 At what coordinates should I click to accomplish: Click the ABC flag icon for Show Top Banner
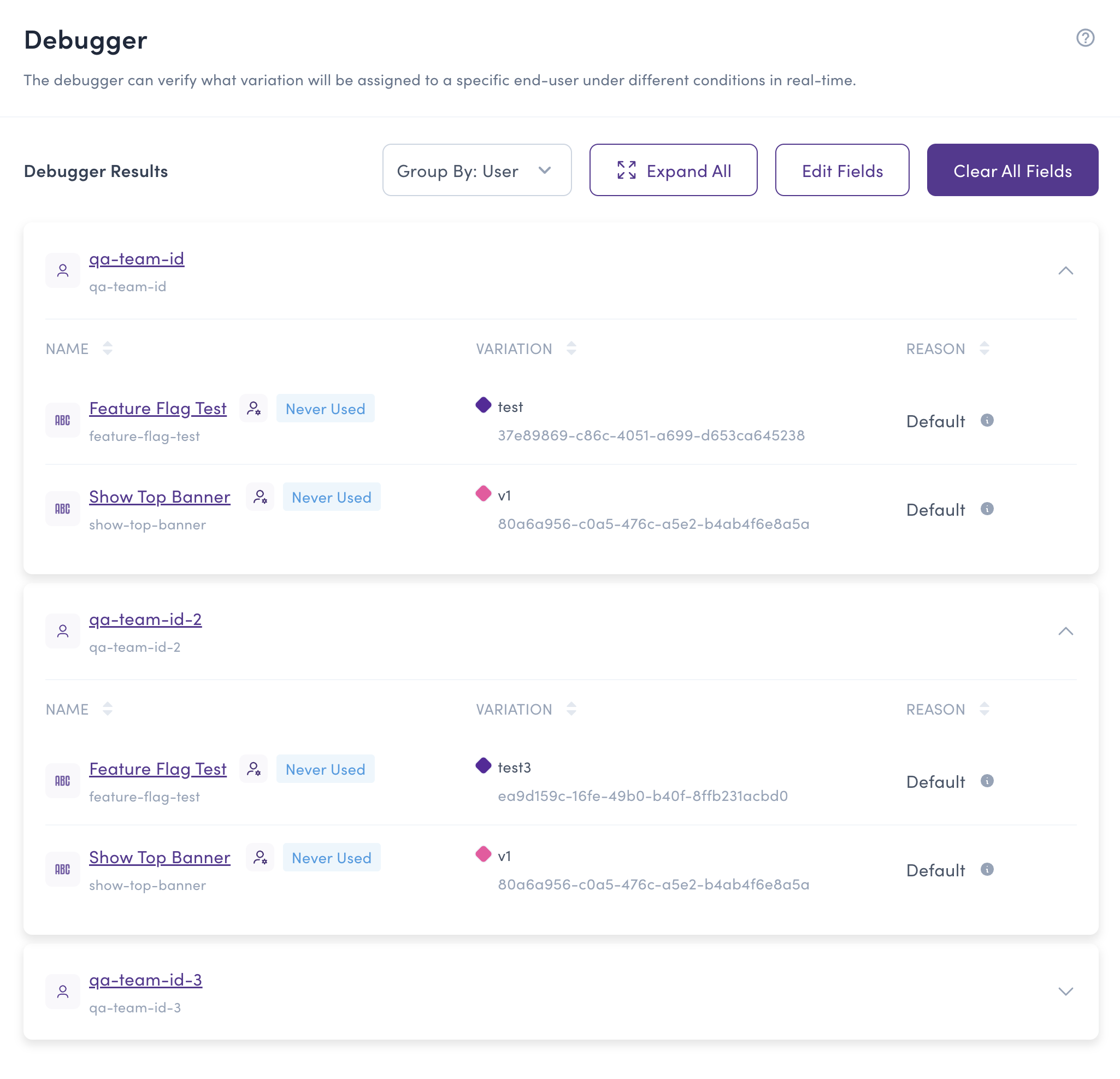(x=62, y=508)
